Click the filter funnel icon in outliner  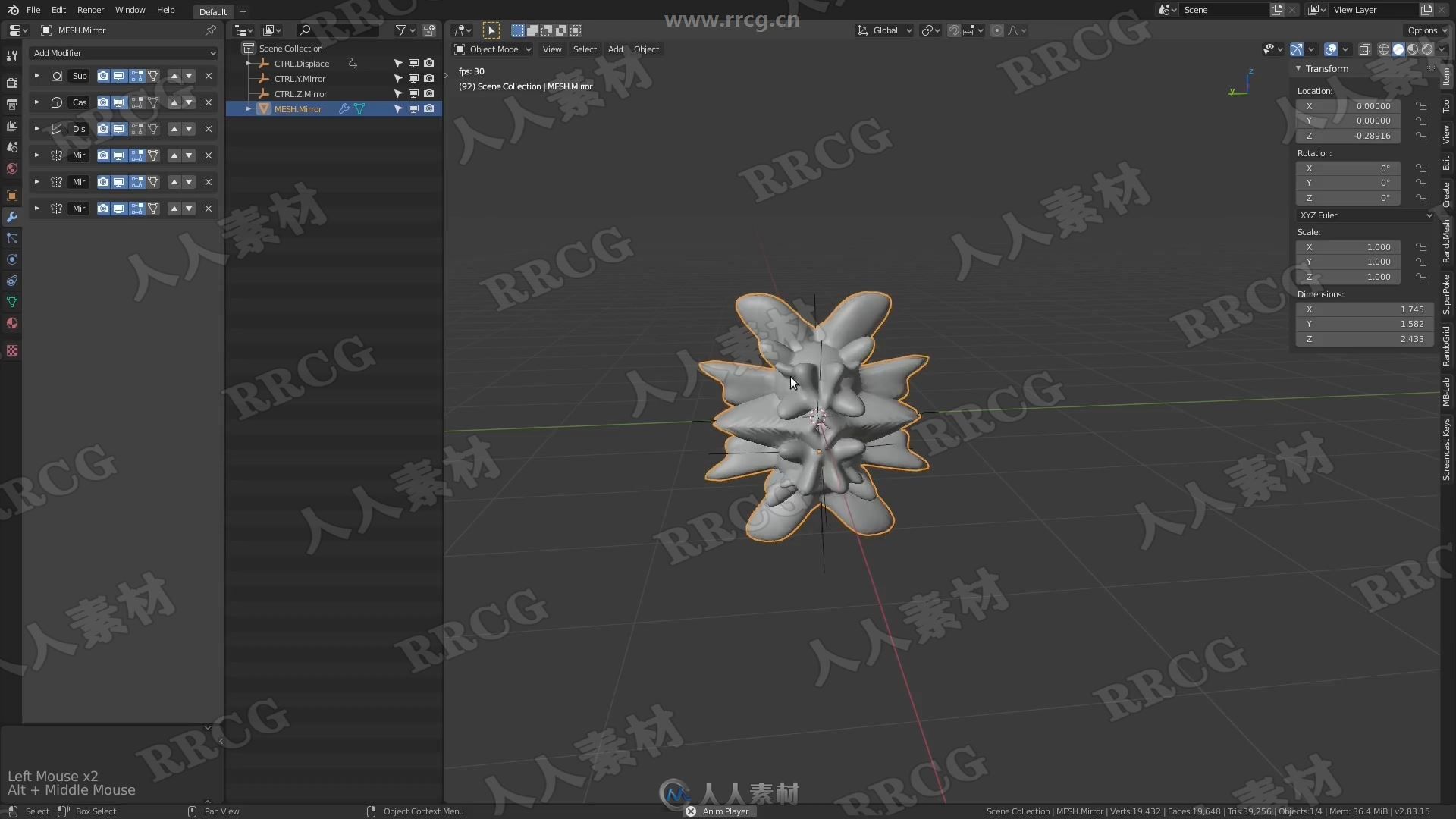click(400, 30)
